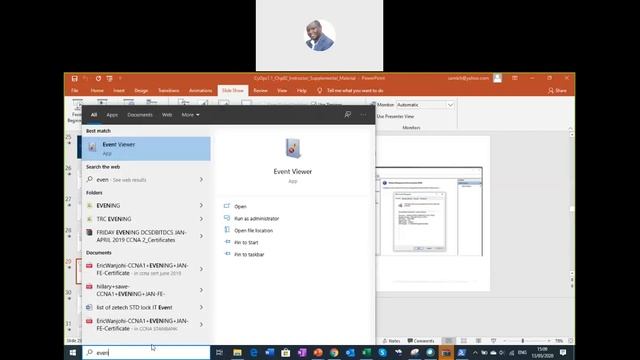This screenshot has width=640, height=360.
Task: Switch to the Apps search filter
Action: pos(112,115)
